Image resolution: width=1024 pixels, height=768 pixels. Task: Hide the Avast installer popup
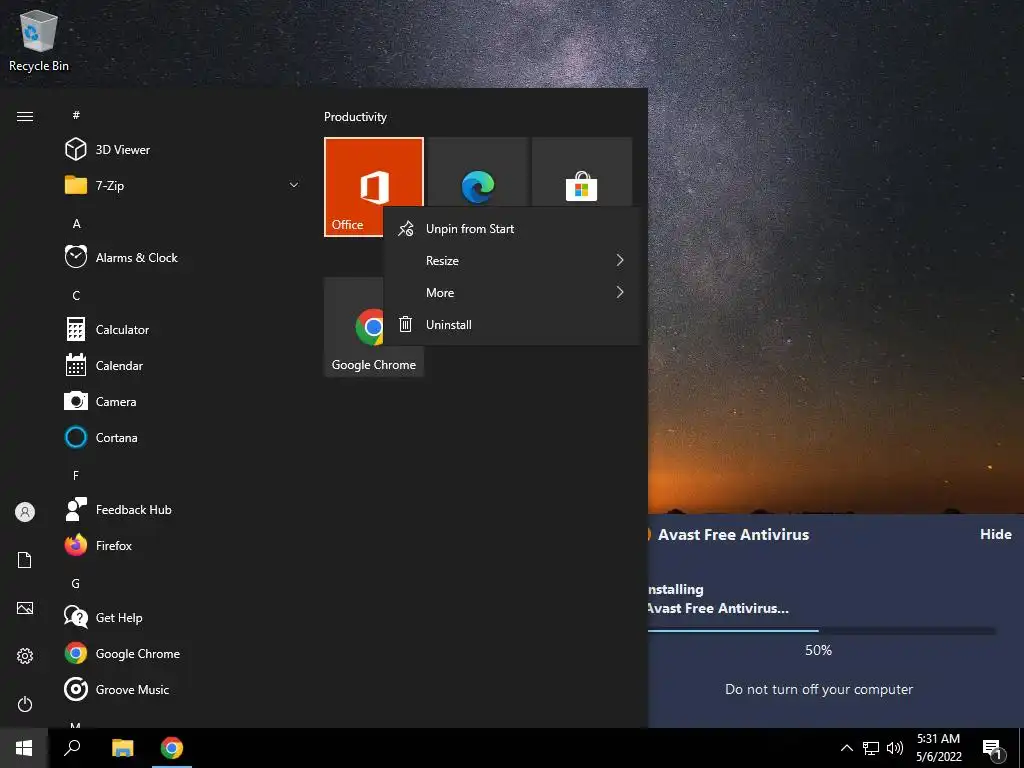pyautogui.click(x=995, y=534)
